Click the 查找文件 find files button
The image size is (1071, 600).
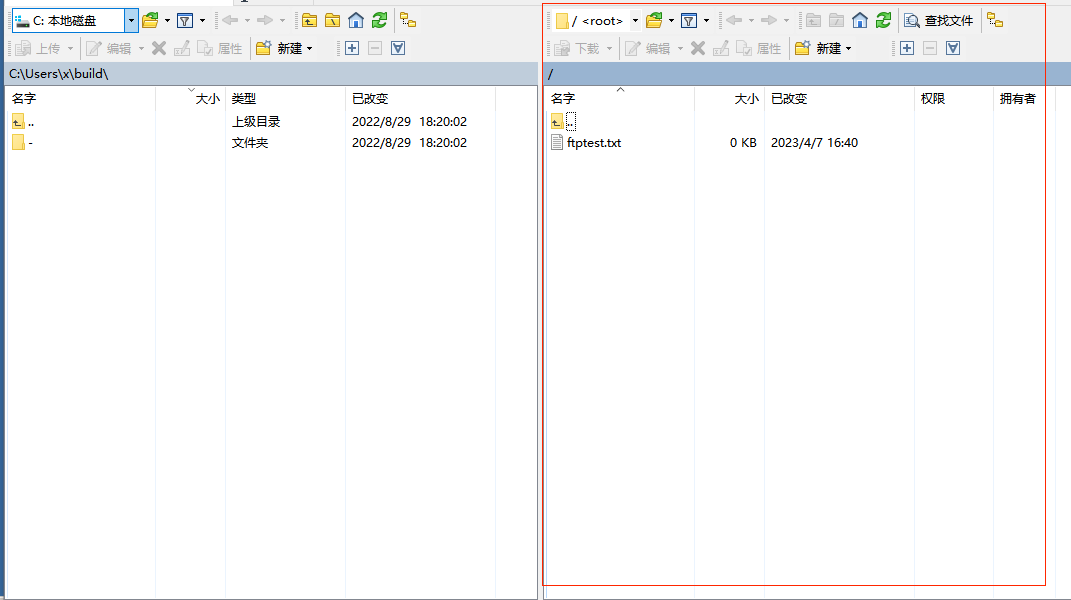click(939, 20)
